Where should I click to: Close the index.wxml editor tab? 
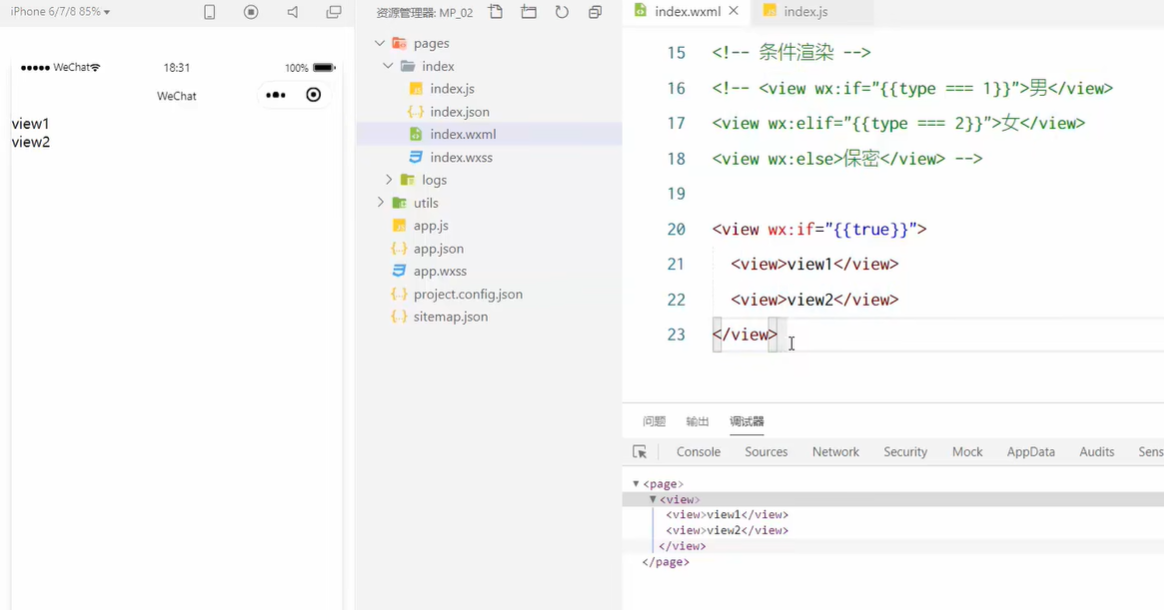733,11
